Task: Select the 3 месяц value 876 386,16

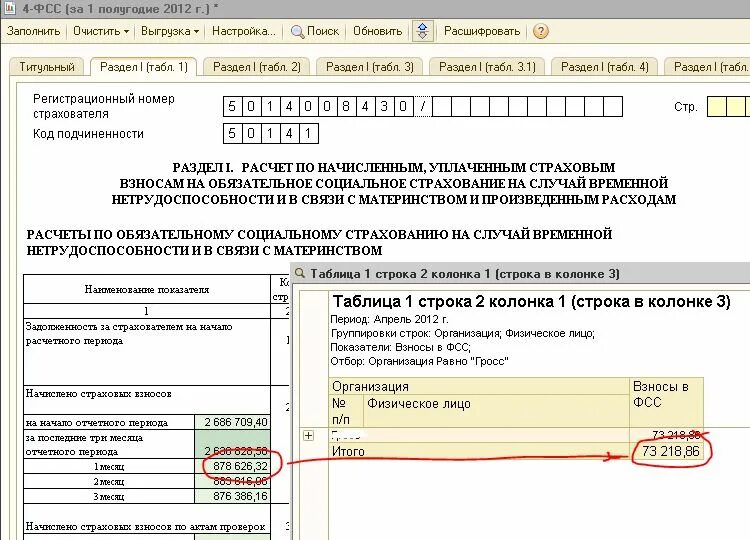Action: click(232, 496)
